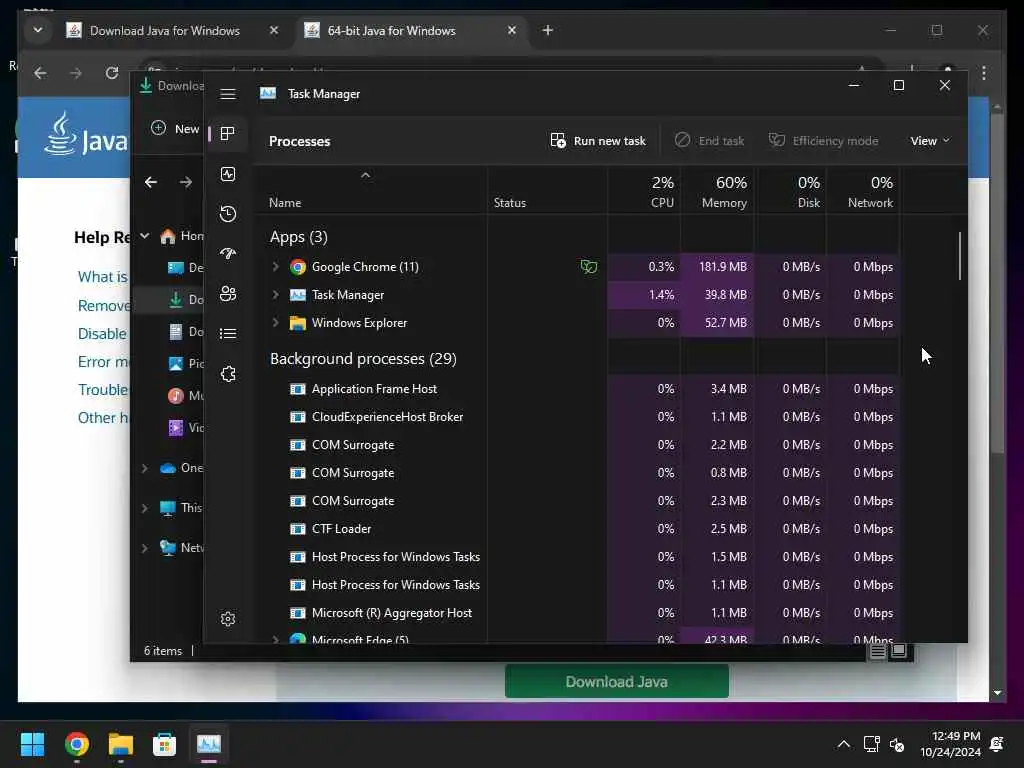1024x768 pixels.
Task: Click Task Manager memory value 39.8 MB
Action: 725,295
